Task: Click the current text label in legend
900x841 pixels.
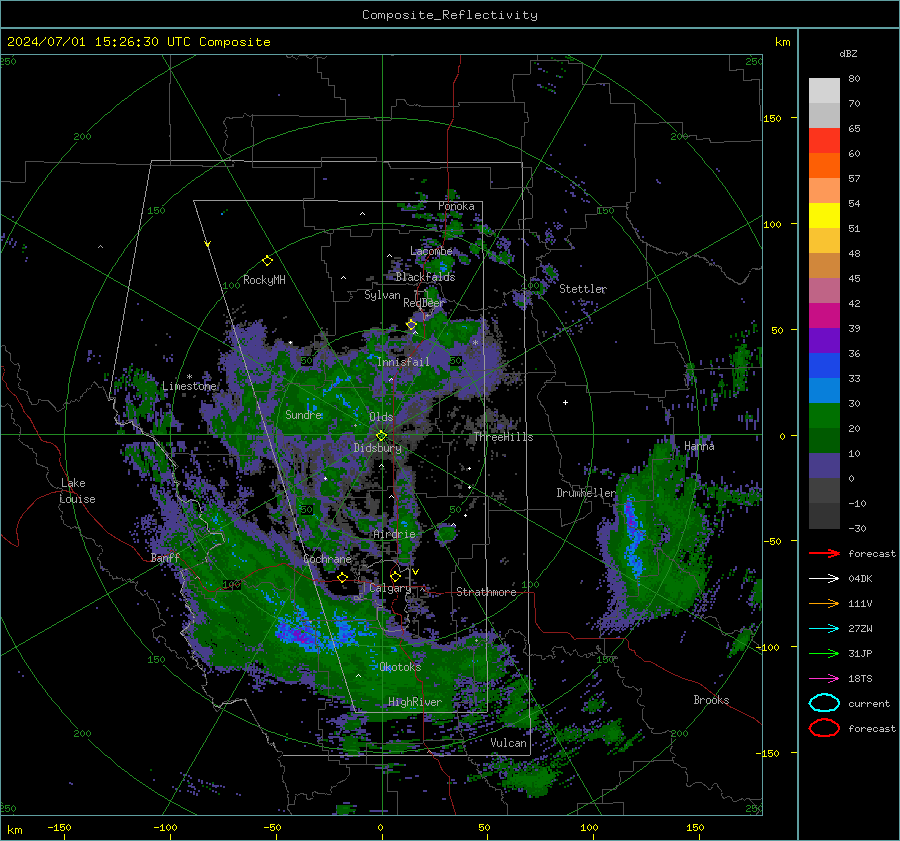Action: [869, 703]
